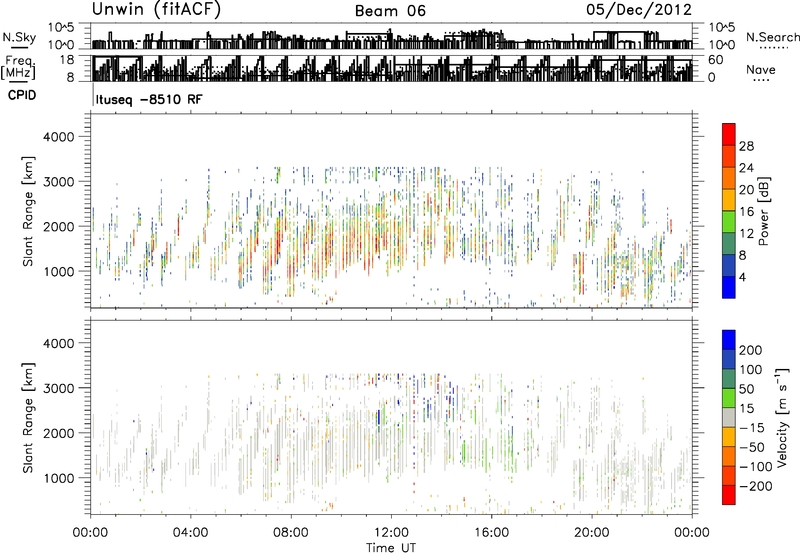This screenshot has height=554, width=800.
Task: Pick the bright blue top Velocity colorbar segment
Action: click(729, 340)
